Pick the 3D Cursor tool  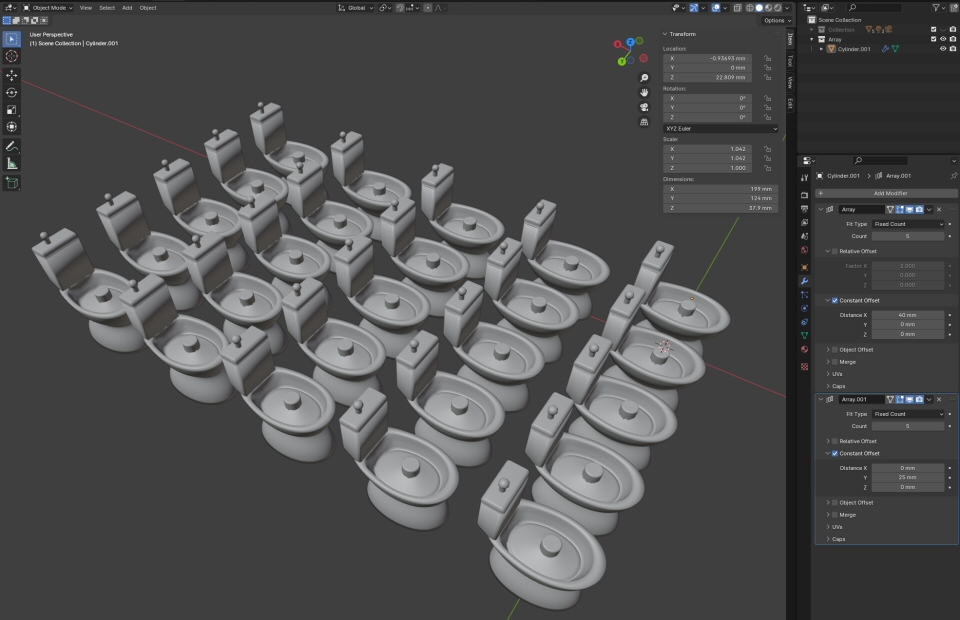[12, 56]
